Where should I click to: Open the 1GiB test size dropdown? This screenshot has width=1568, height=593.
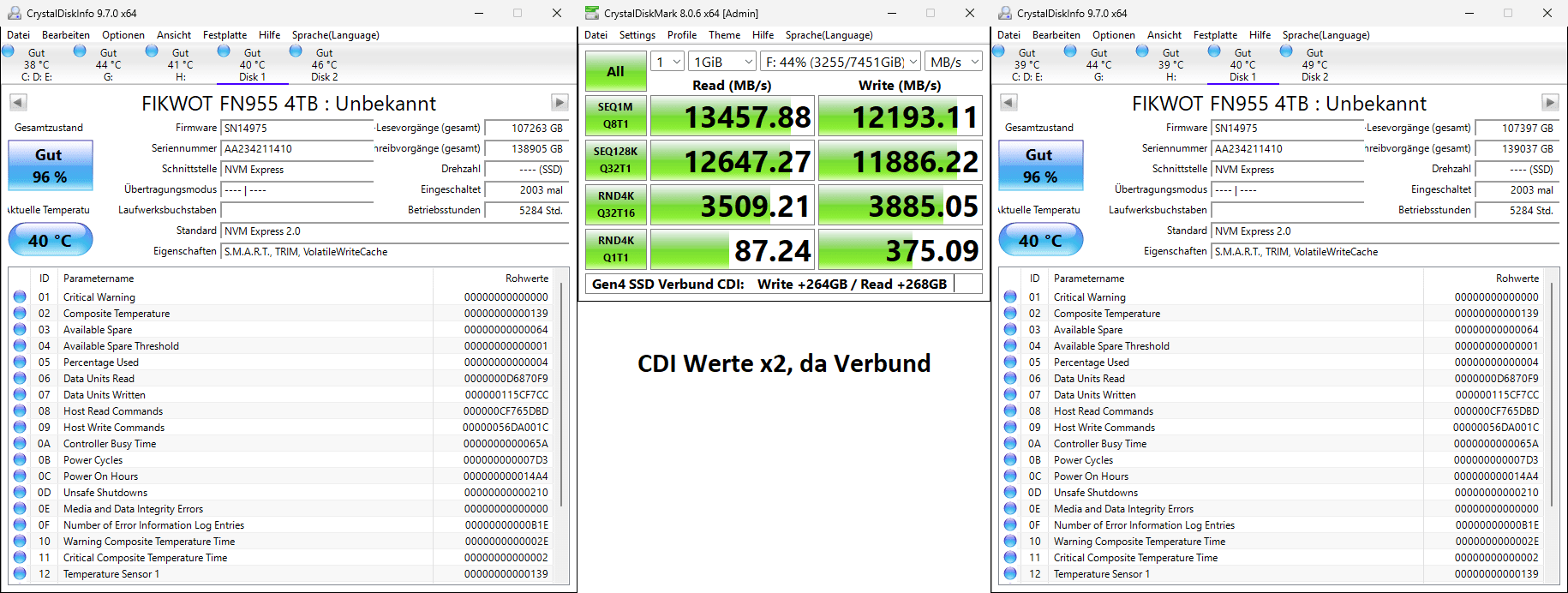coord(723,62)
